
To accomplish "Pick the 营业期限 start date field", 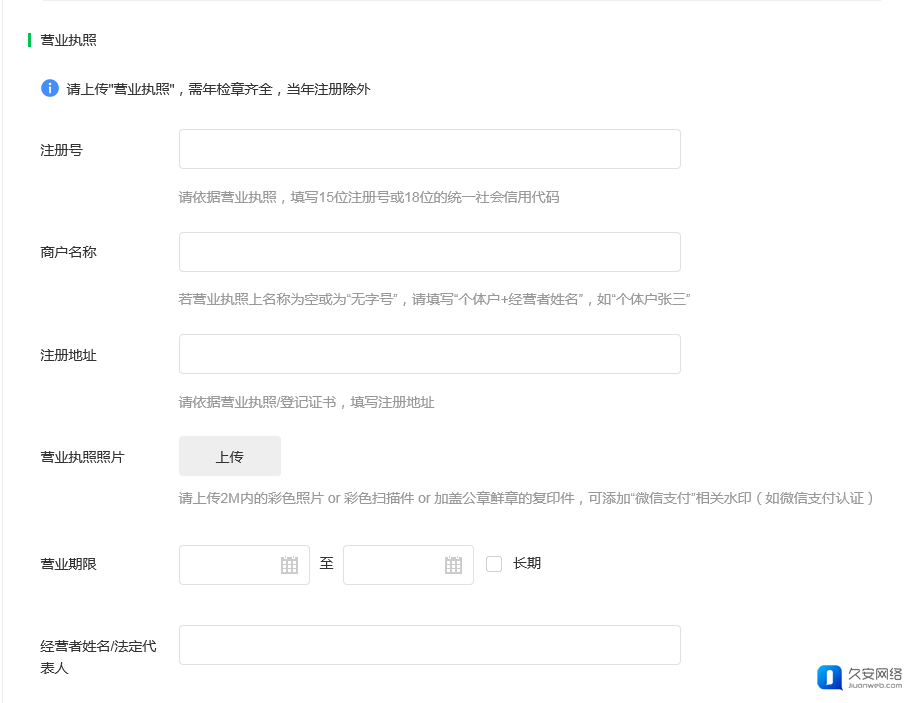I will click(x=230, y=565).
